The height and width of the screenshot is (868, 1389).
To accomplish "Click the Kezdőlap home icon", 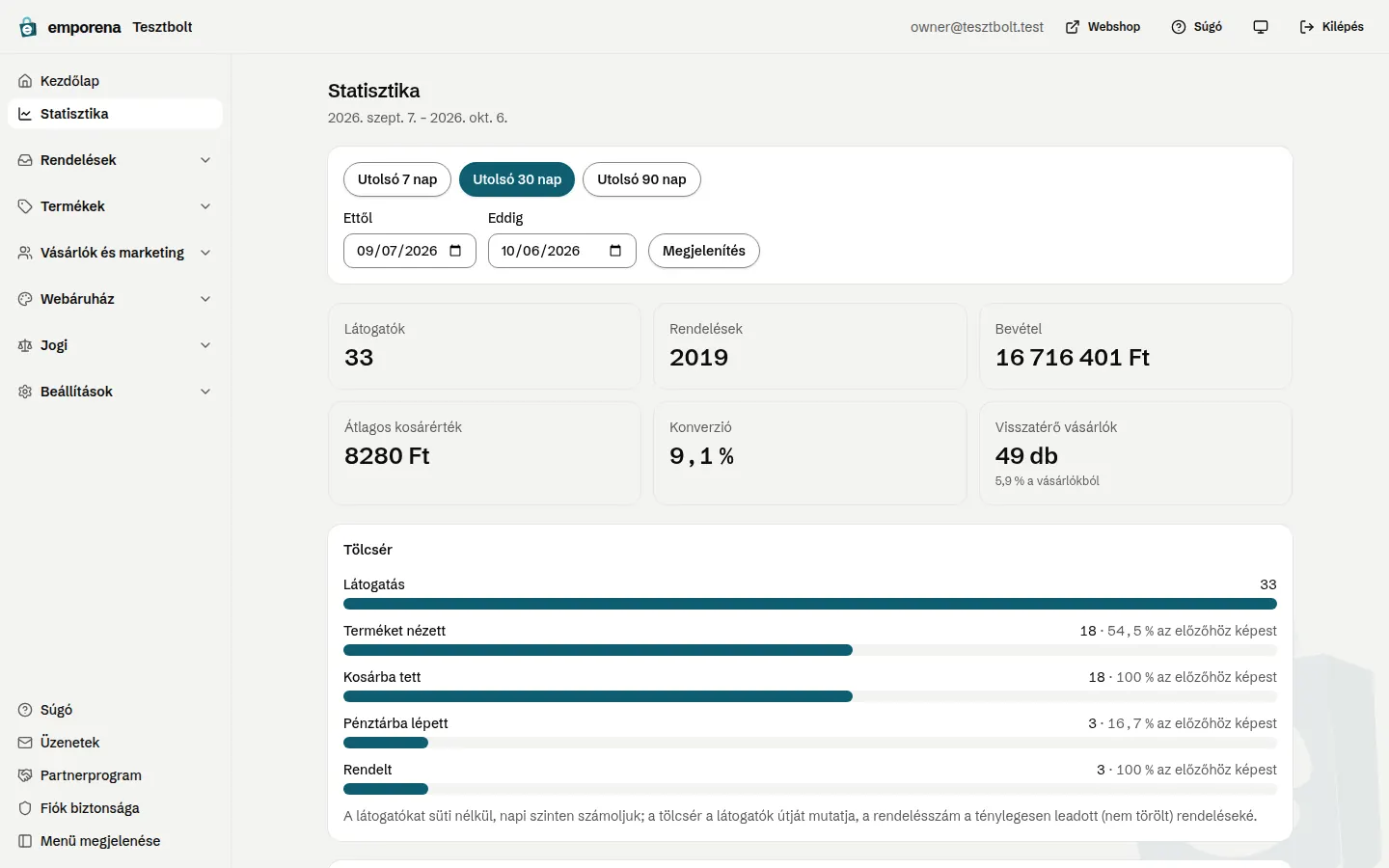I will [x=25, y=81].
